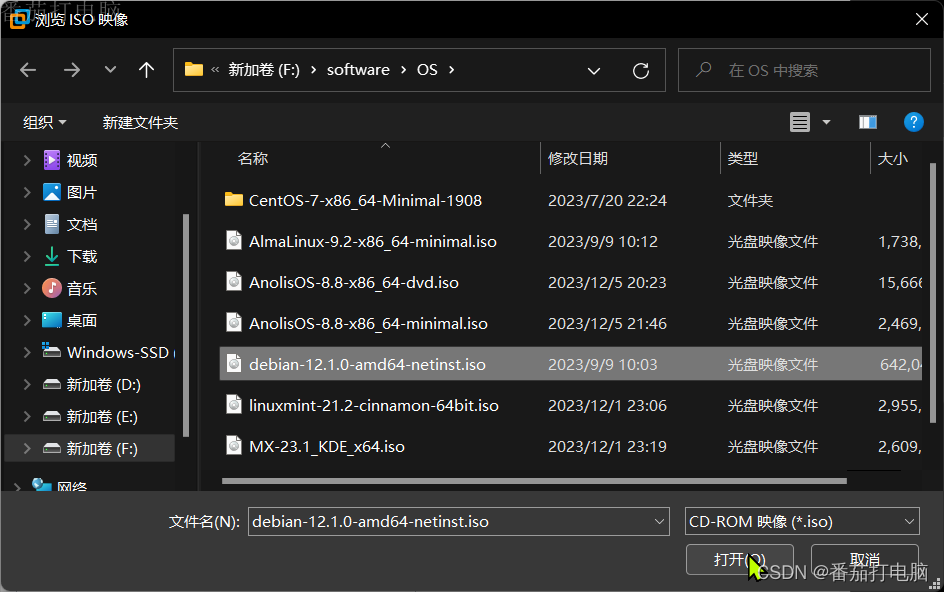Expand the 视频 tree node

[26, 160]
